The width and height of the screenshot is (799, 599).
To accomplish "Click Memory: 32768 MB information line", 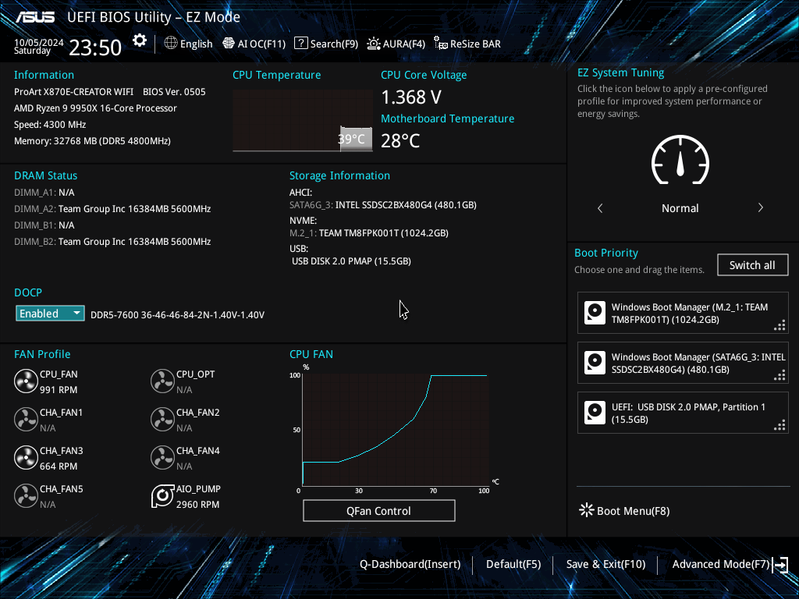I will (x=92, y=141).
